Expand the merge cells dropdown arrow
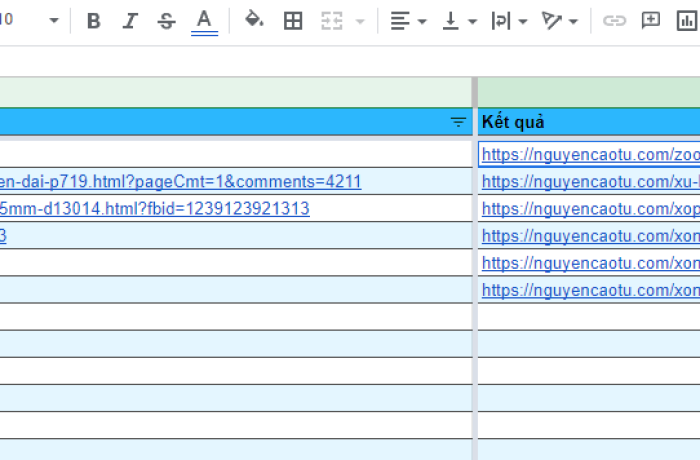 [360, 21]
